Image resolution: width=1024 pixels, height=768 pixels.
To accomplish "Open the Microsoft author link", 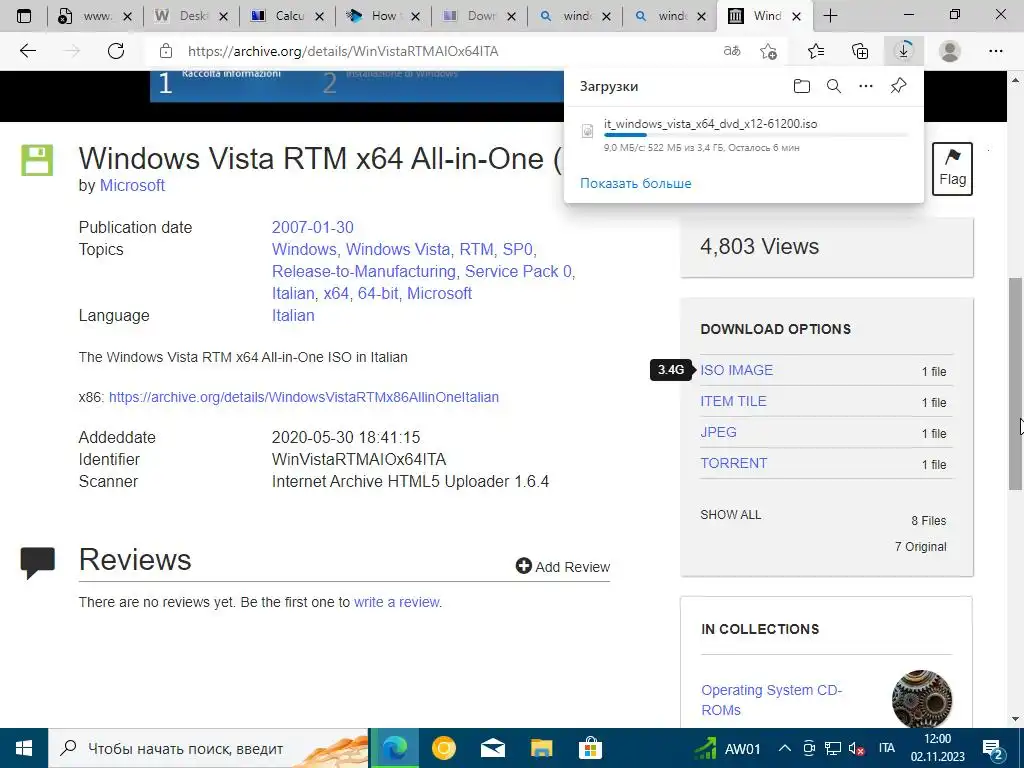I will 132,185.
